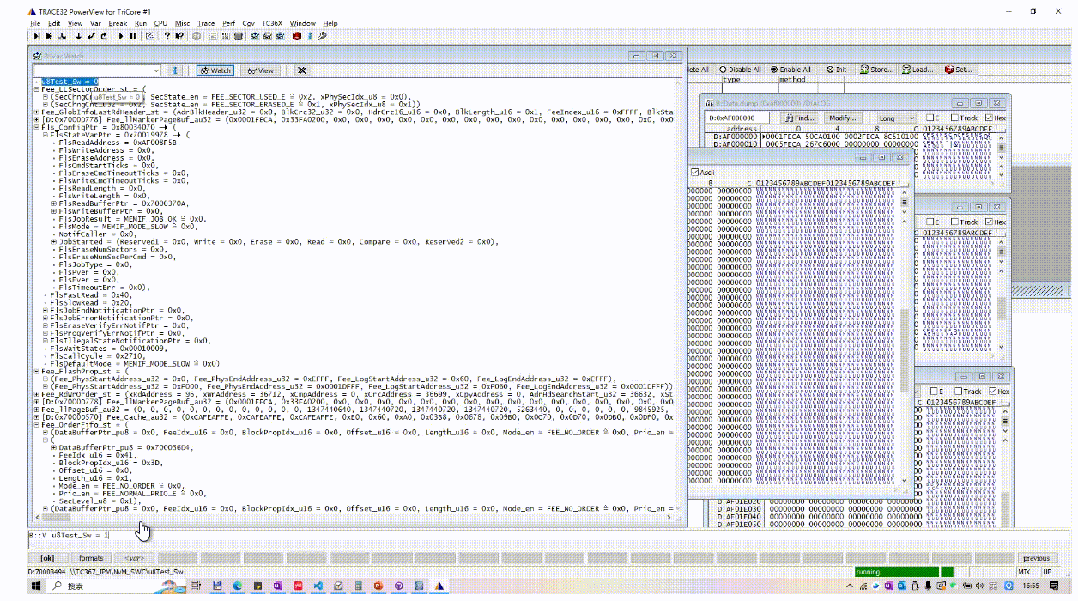Expand the JobStarted tree node
The width and height of the screenshot is (1078, 601).
[x=54, y=241]
